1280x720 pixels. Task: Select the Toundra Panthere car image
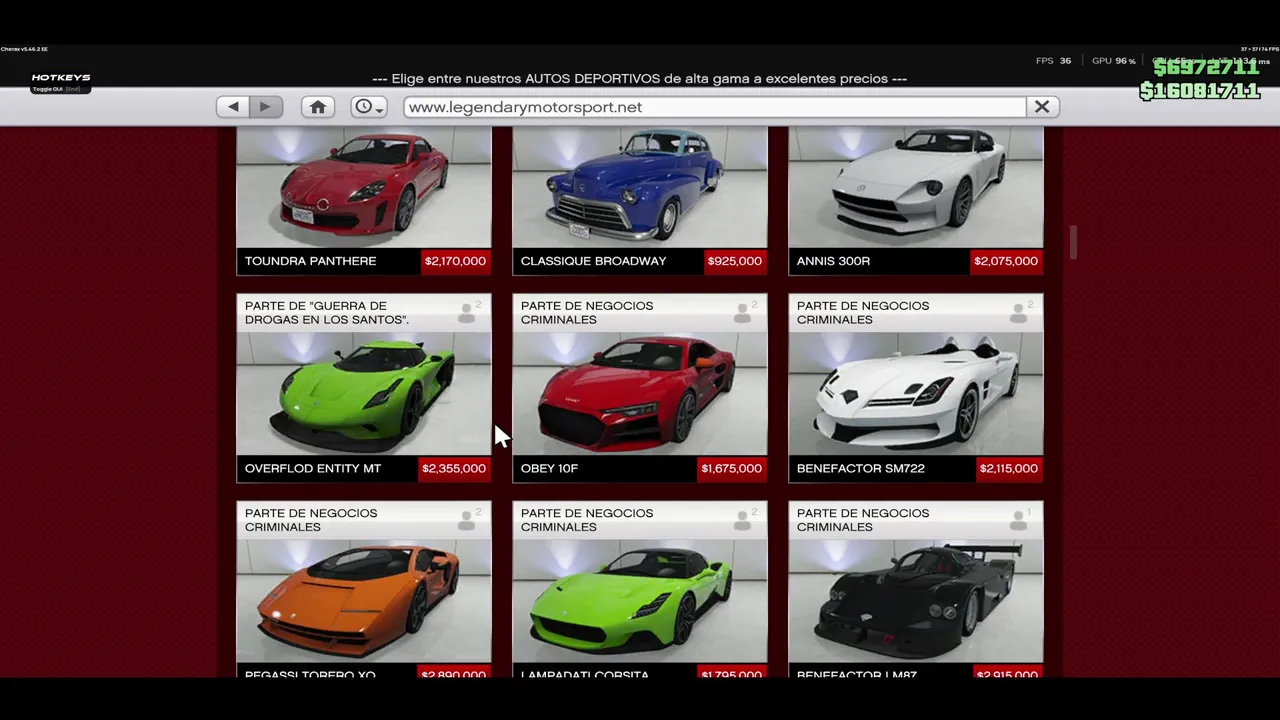[x=364, y=187]
